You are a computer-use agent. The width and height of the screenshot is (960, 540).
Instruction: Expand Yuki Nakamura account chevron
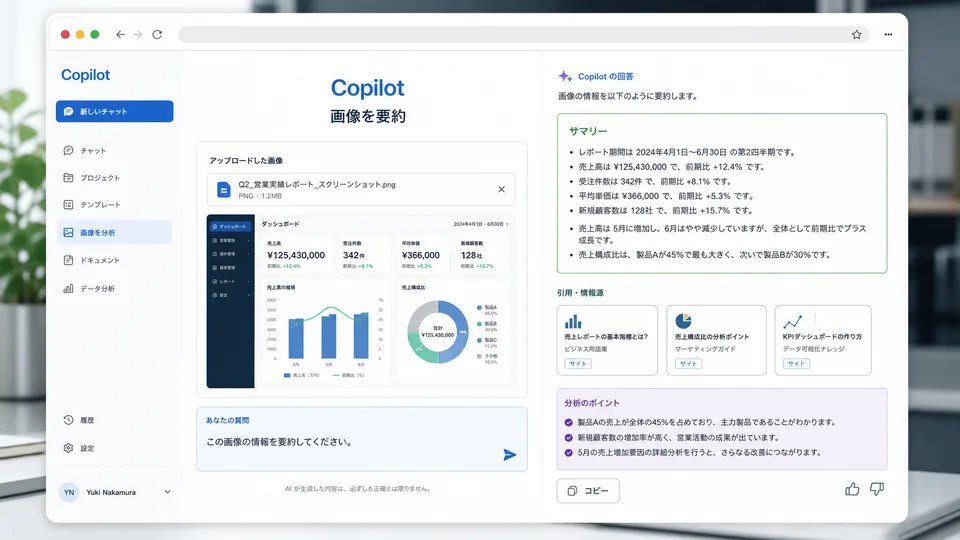coord(167,492)
